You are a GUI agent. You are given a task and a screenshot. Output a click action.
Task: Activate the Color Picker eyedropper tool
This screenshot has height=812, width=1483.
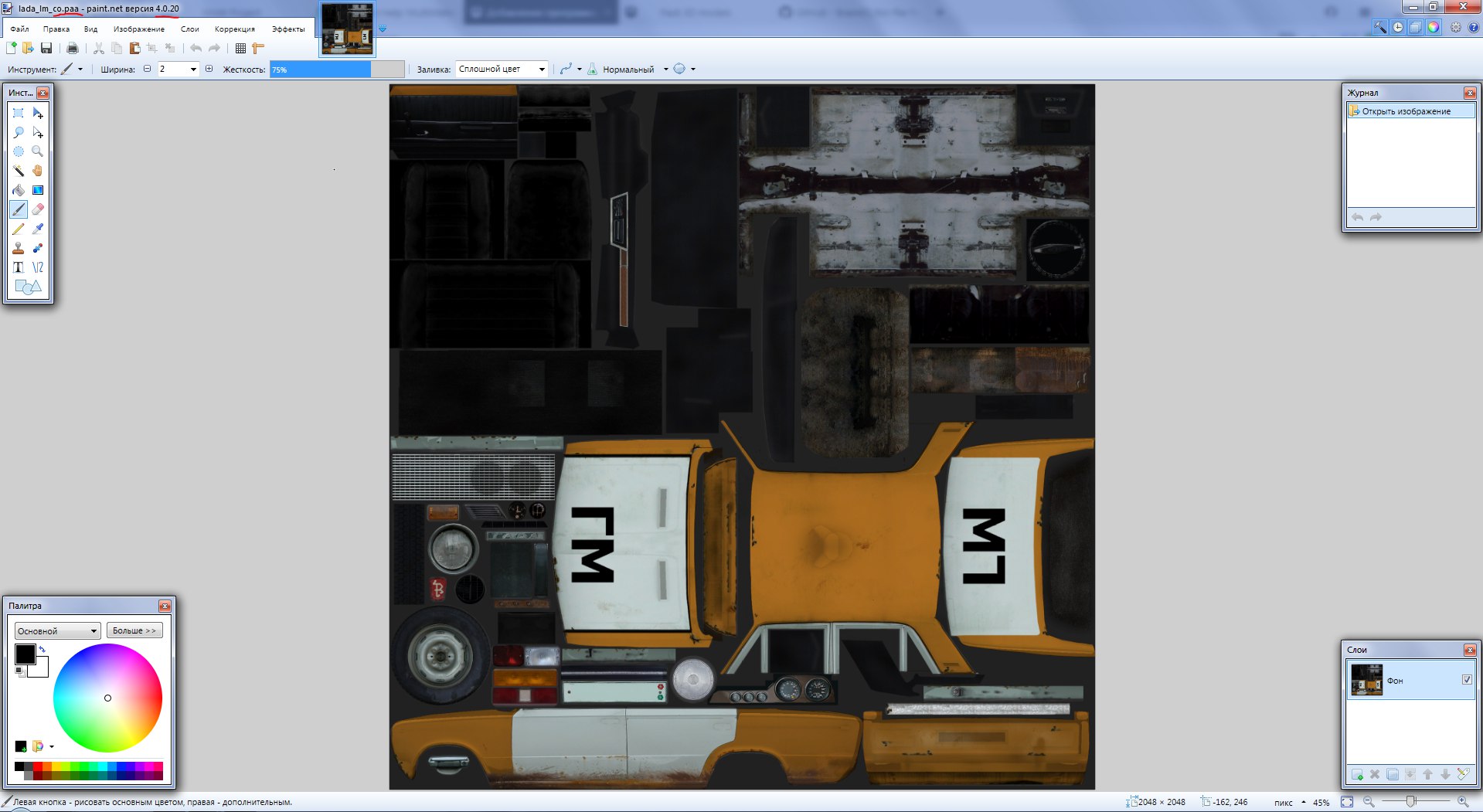(37, 229)
